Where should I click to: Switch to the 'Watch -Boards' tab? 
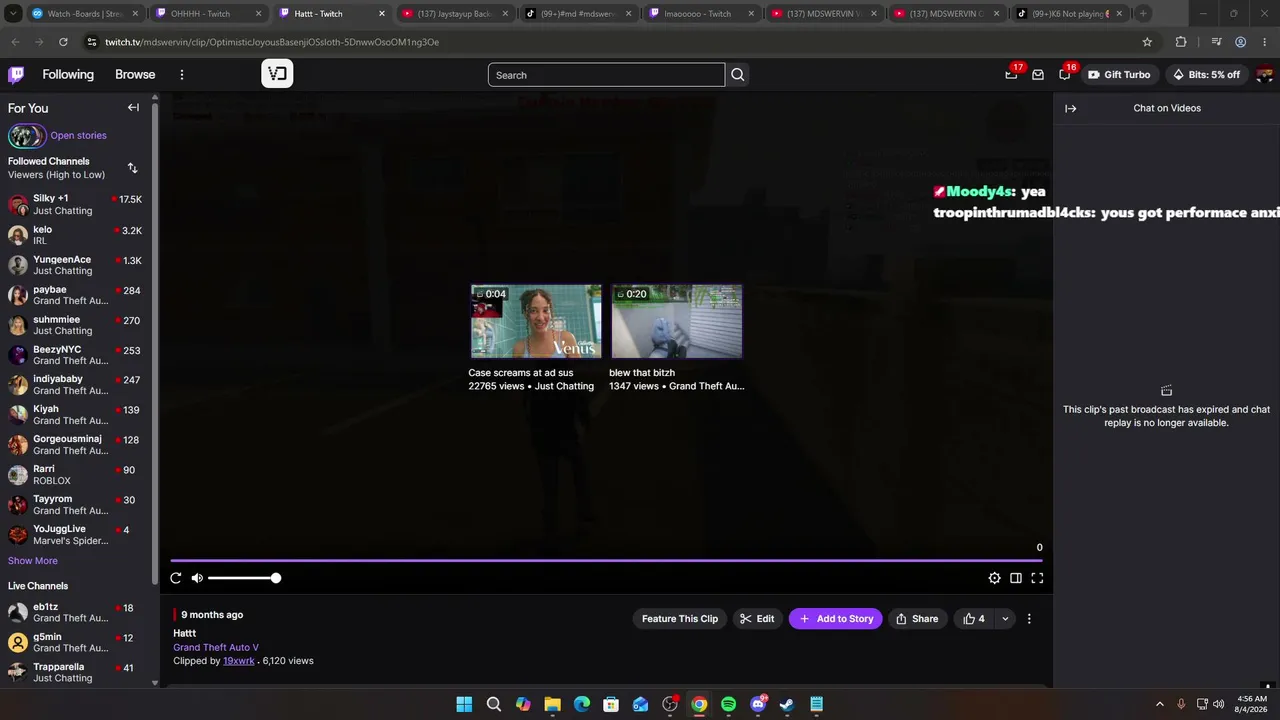coord(85,14)
